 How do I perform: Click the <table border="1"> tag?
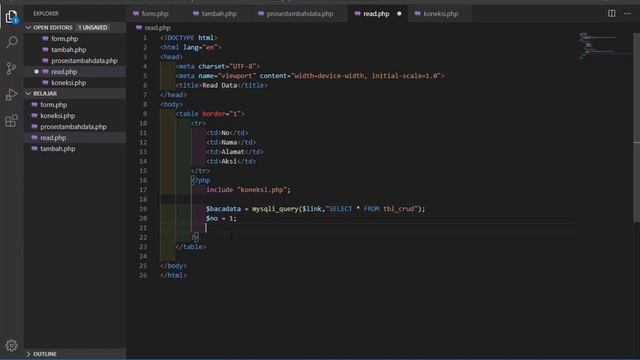tap(210, 114)
